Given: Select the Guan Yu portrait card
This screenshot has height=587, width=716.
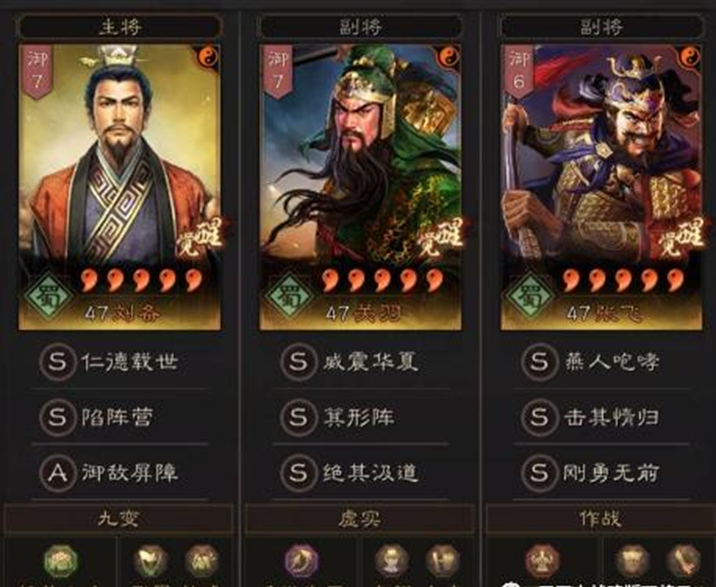Looking at the screenshot, I should click(x=360, y=187).
